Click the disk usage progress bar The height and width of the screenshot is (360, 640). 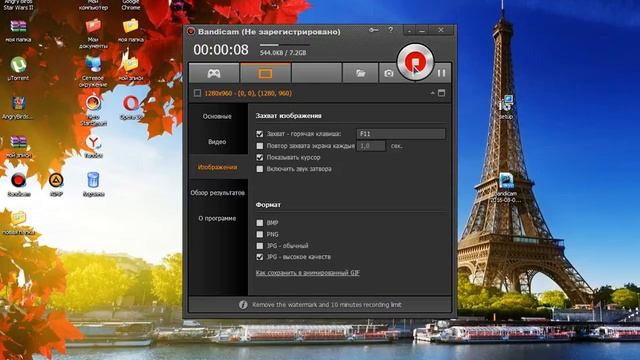pyautogui.click(x=284, y=45)
